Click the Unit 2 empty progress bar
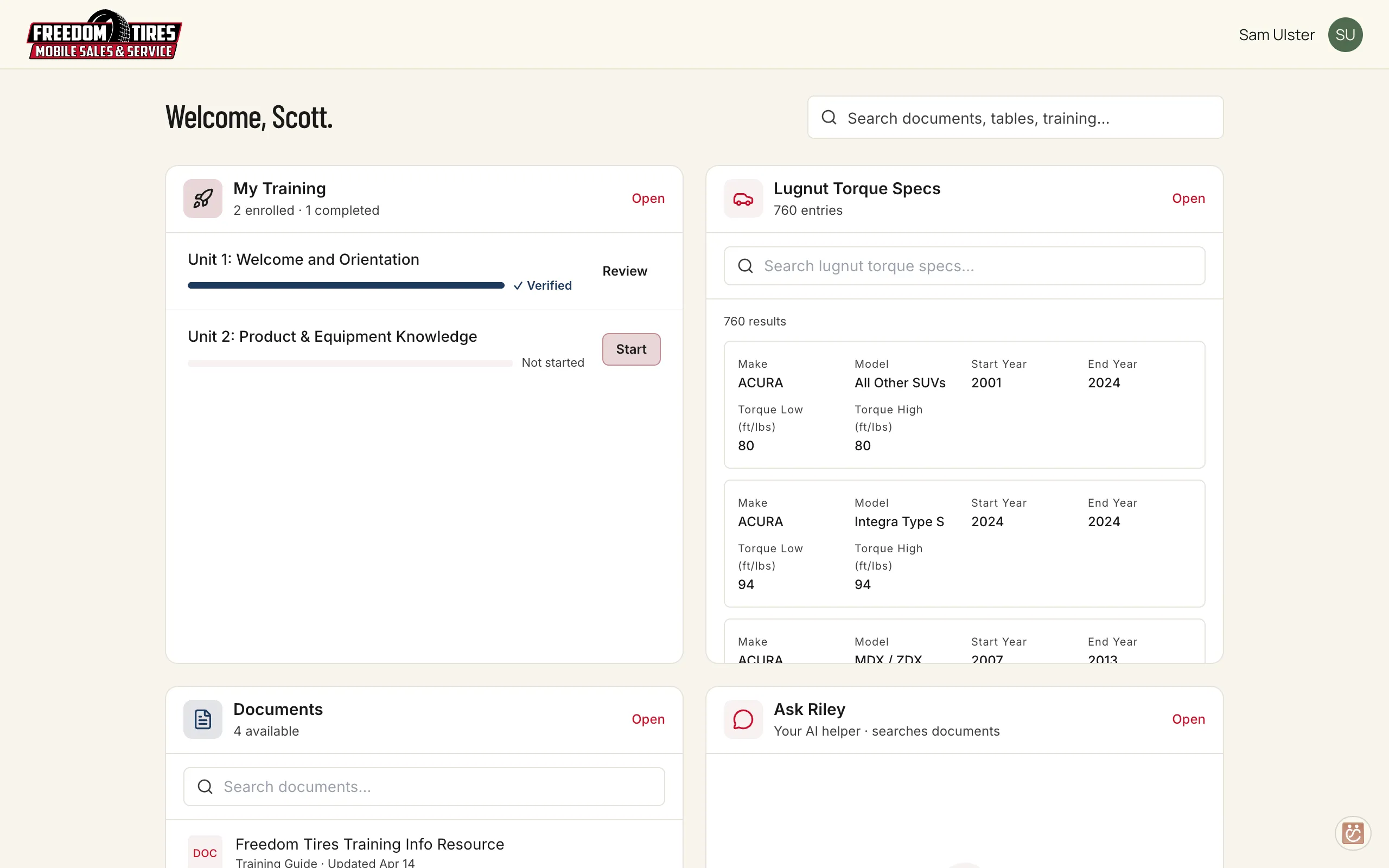The height and width of the screenshot is (868, 1389). [350, 363]
